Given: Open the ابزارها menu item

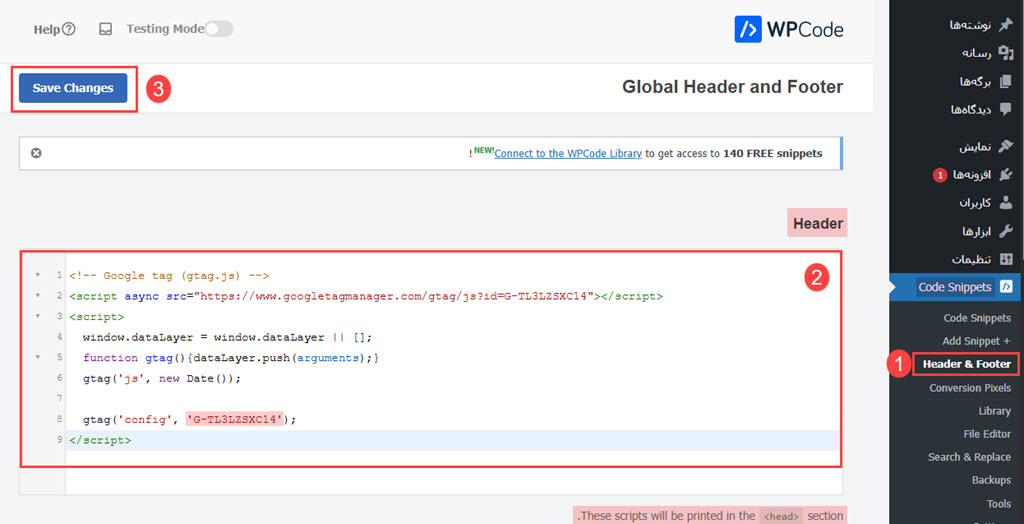Looking at the screenshot, I should tap(976, 231).
